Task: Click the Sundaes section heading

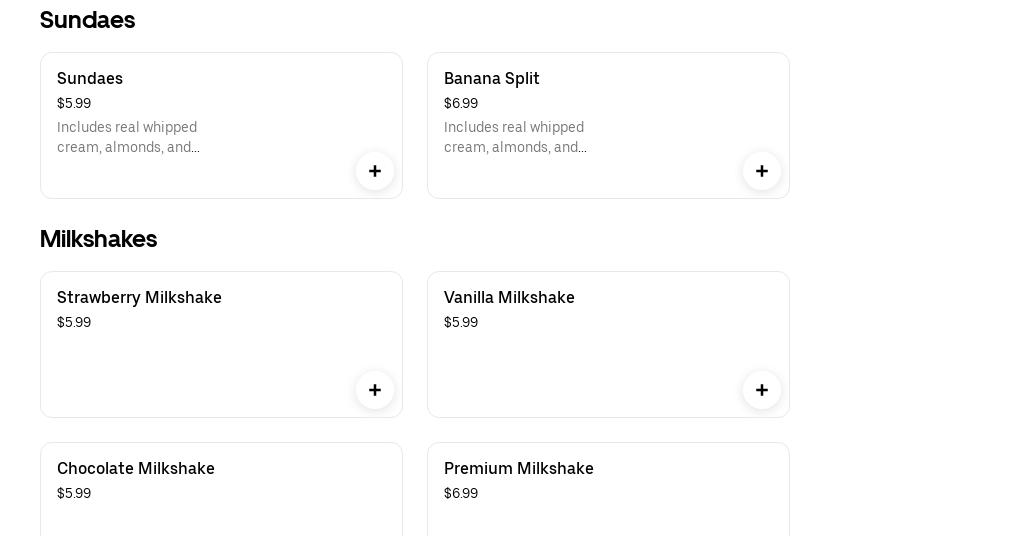Action: (87, 20)
